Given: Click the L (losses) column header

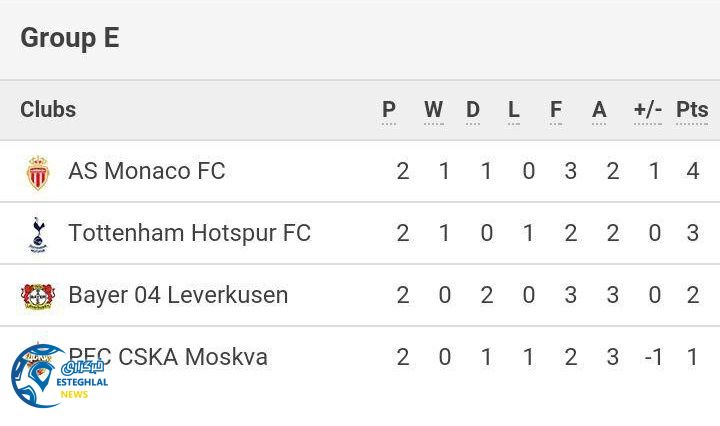Looking at the screenshot, I should [514, 110].
